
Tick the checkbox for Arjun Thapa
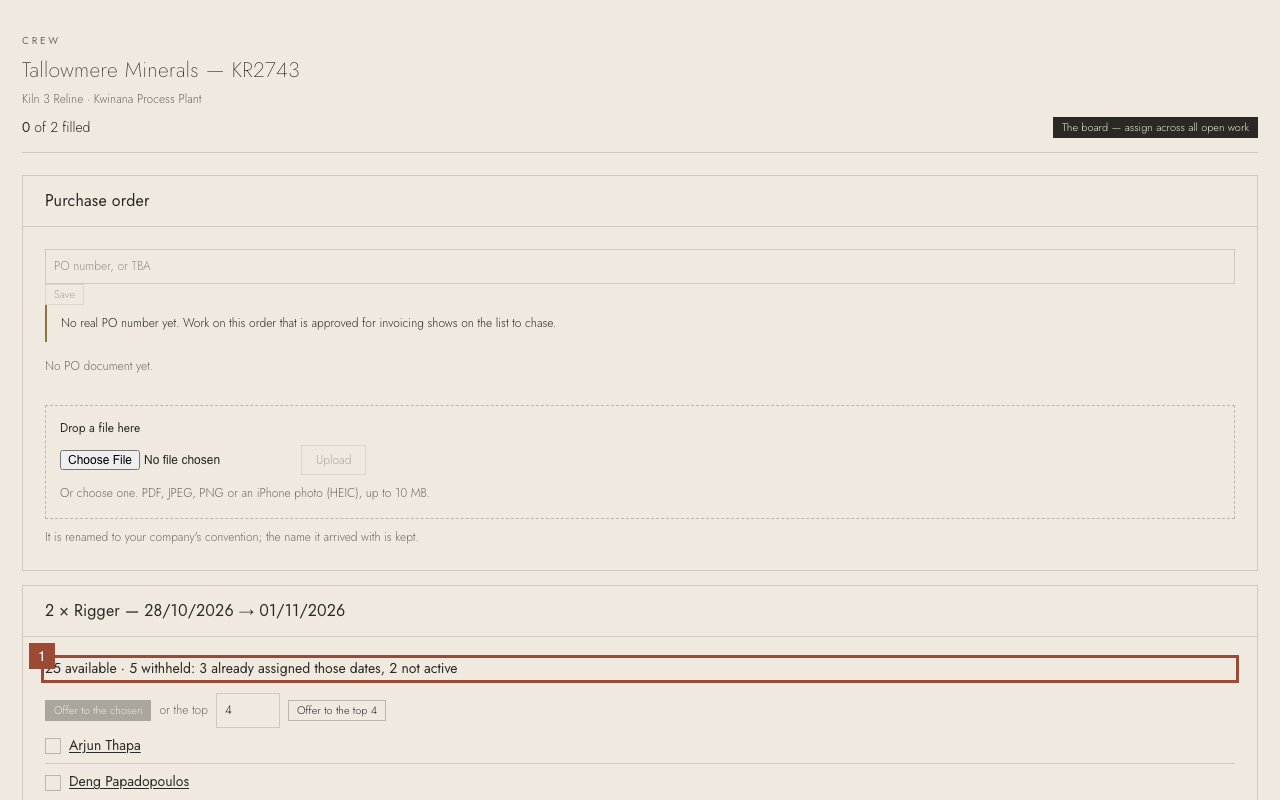pos(53,746)
